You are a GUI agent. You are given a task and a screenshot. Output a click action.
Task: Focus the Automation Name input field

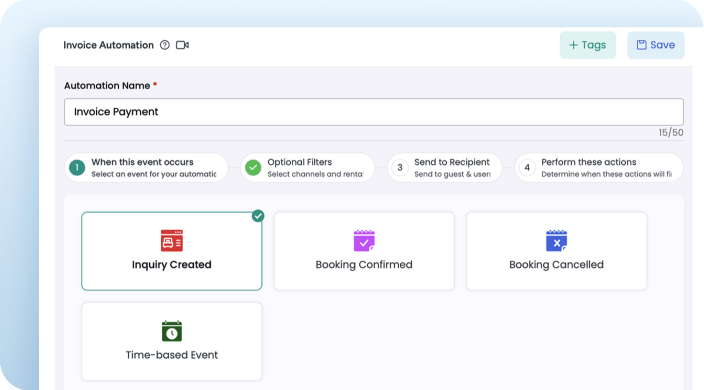374,112
